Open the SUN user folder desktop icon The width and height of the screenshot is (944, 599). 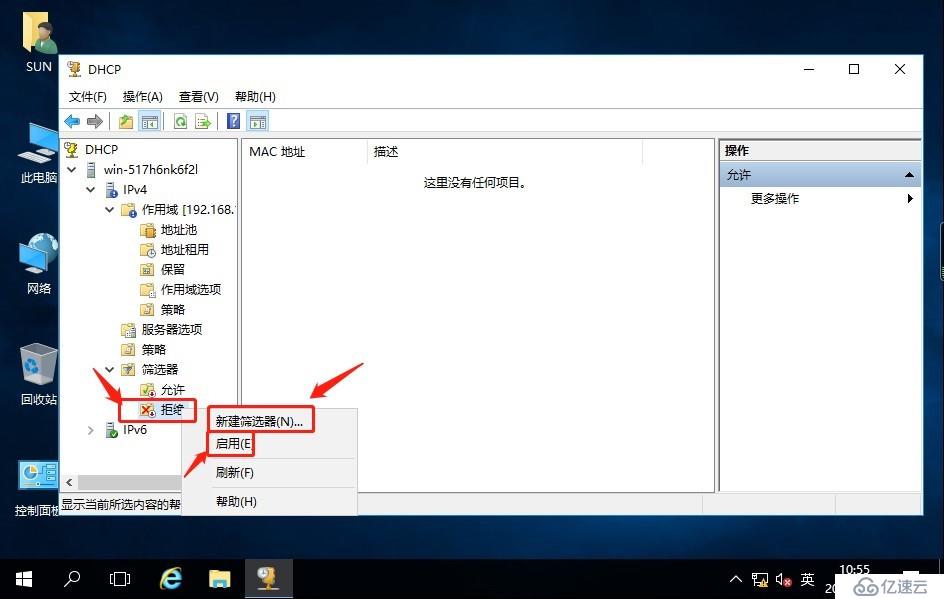39,40
